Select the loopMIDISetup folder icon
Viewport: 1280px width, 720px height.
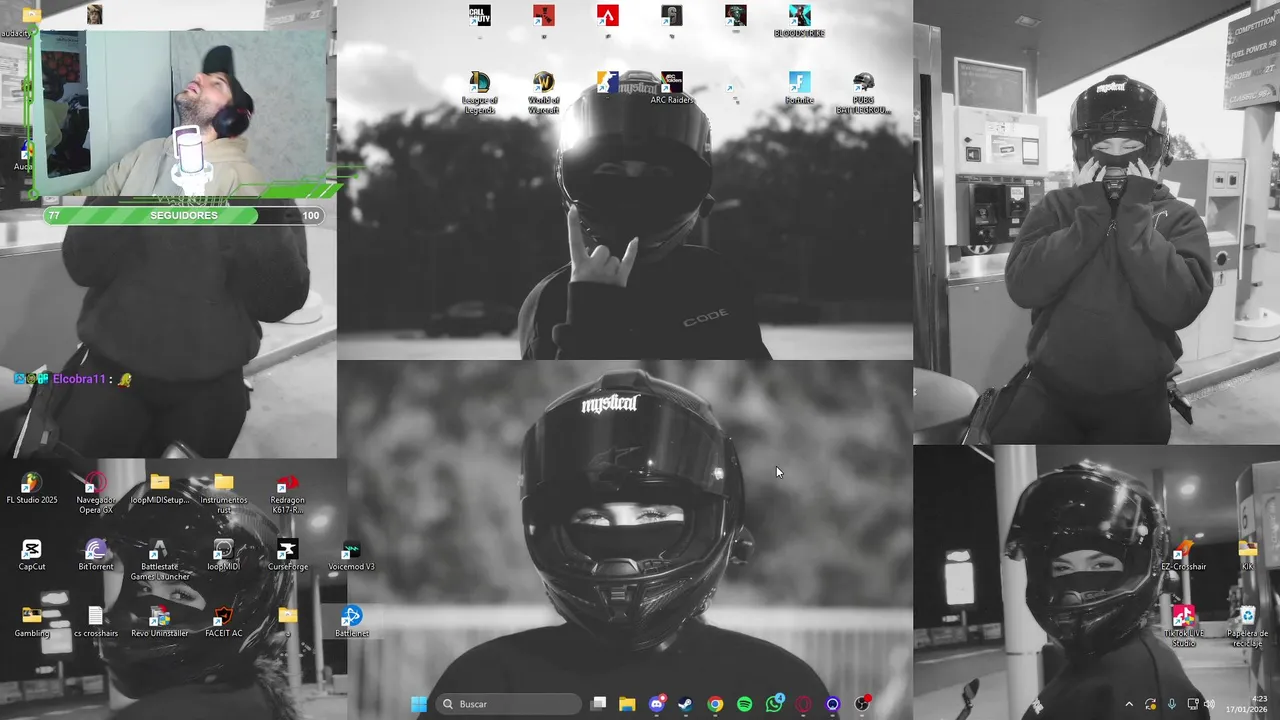(x=160, y=488)
